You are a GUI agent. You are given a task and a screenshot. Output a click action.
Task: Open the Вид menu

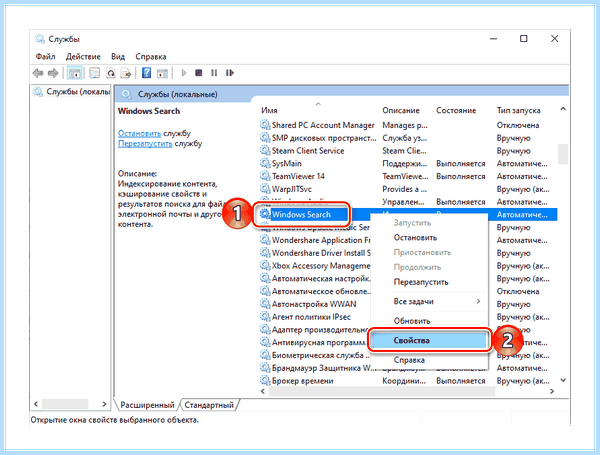tap(118, 57)
